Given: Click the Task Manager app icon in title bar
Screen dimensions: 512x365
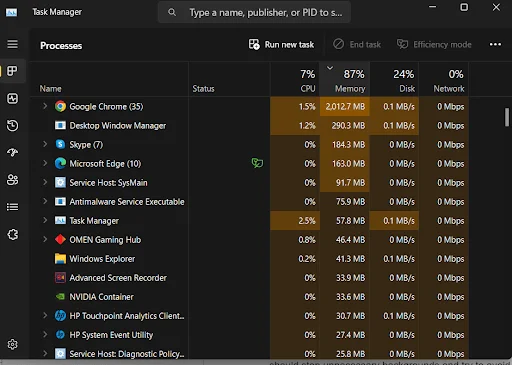Looking at the screenshot, I should pos(11,13).
